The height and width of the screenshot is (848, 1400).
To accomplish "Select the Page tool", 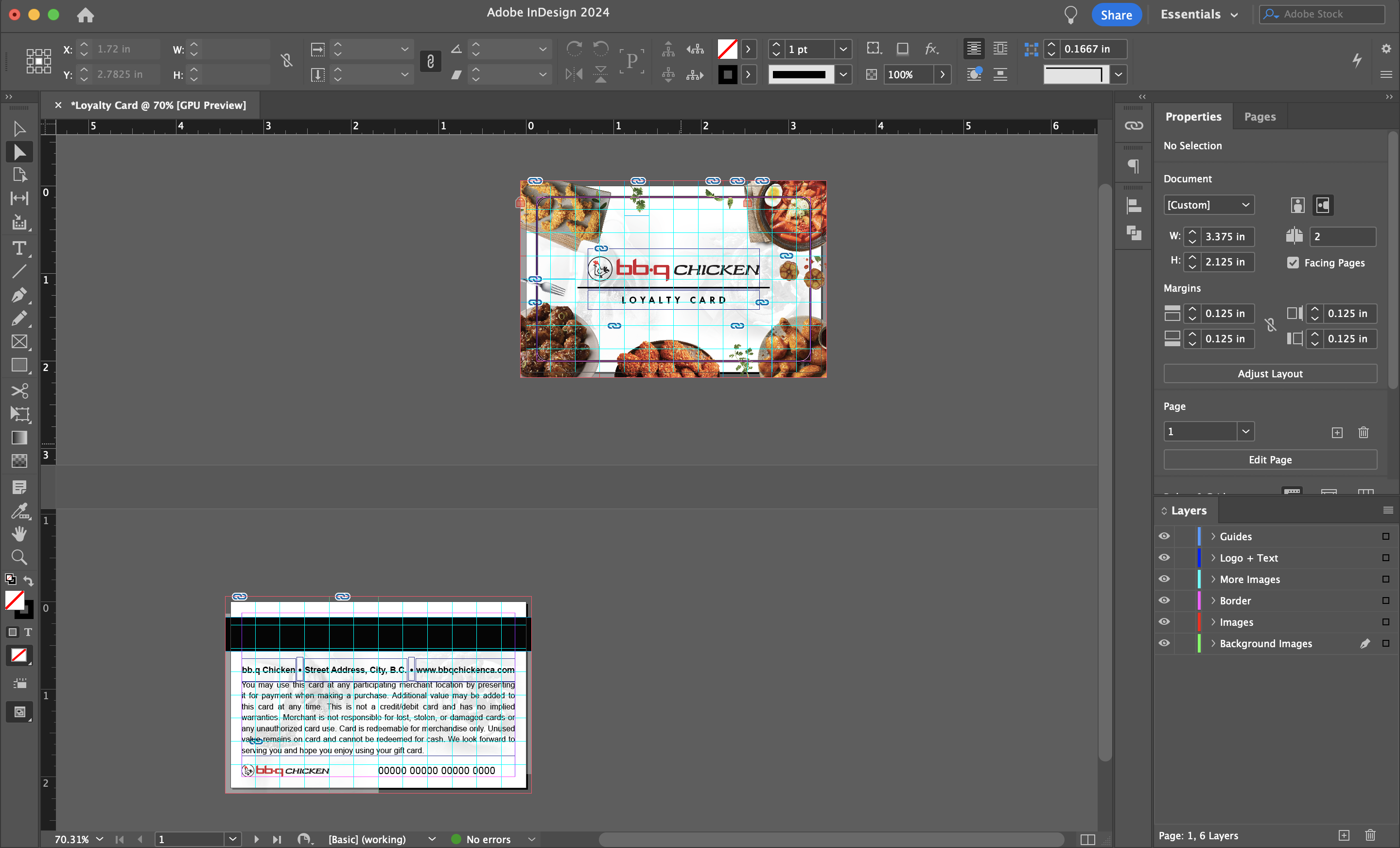I will pyautogui.click(x=19, y=175).
